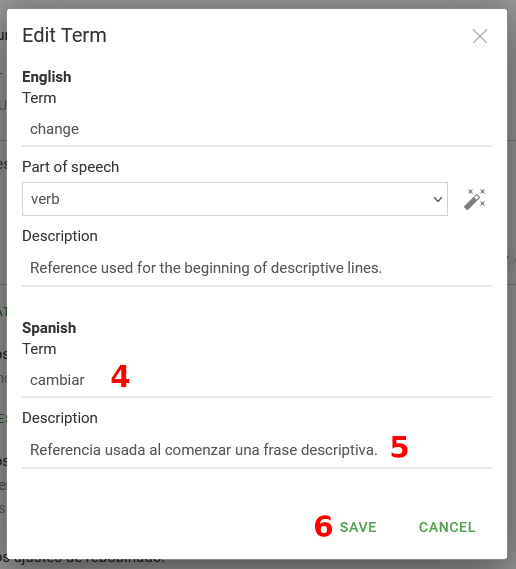The height and width of the screenshot is (569, 516).
Task: Click the 'Term' label under English
Action: [39, 98]
